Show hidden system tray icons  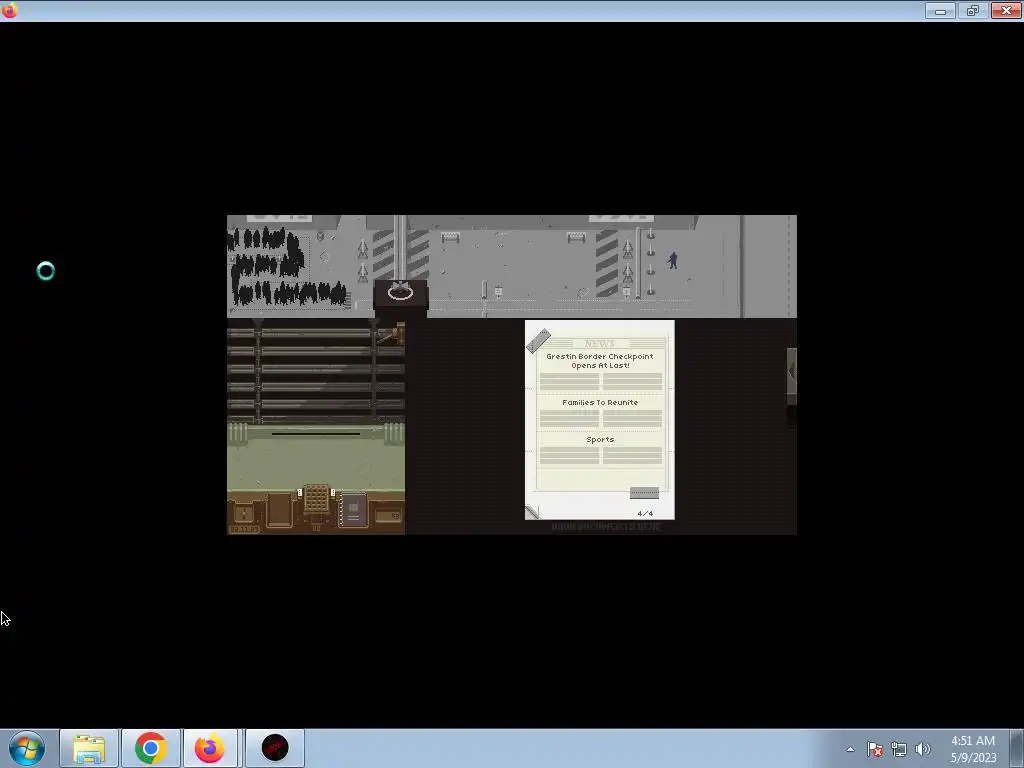[850, 749]
